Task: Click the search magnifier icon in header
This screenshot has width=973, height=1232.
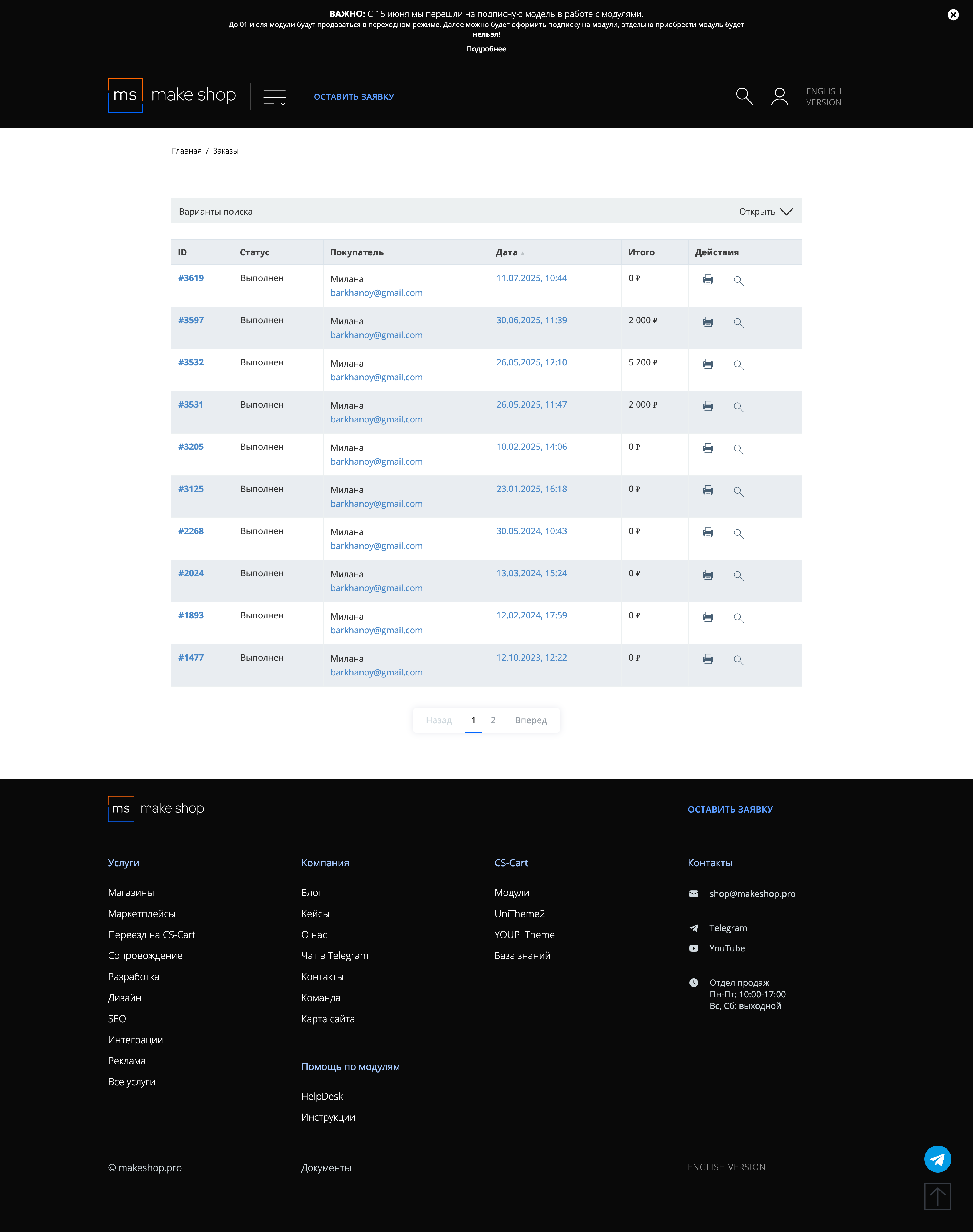Action: pos(744,96)
